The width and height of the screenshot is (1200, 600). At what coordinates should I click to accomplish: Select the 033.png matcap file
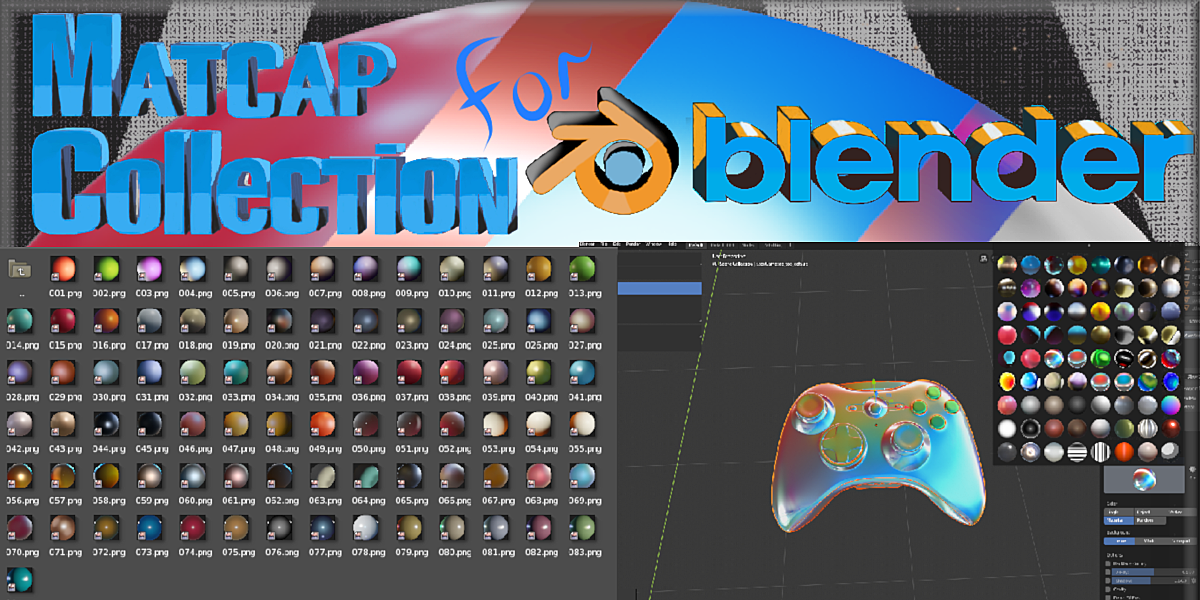coord(235,375)
